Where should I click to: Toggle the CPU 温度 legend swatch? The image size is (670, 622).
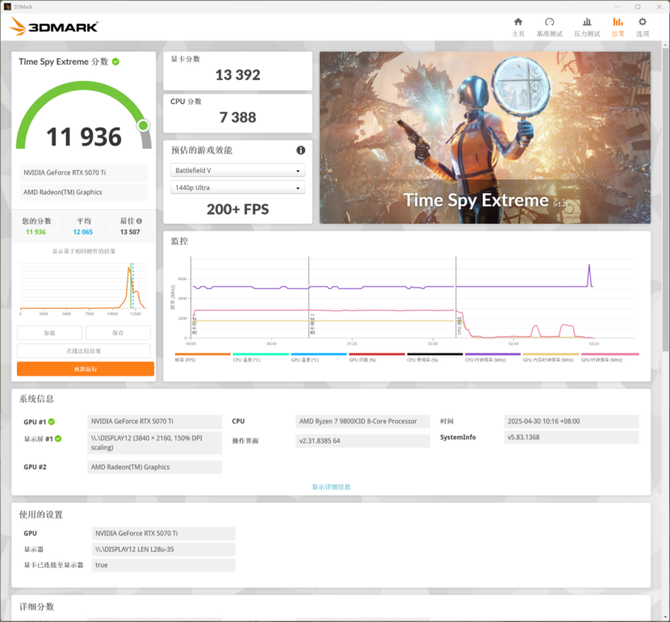click(x=261, y=354)
